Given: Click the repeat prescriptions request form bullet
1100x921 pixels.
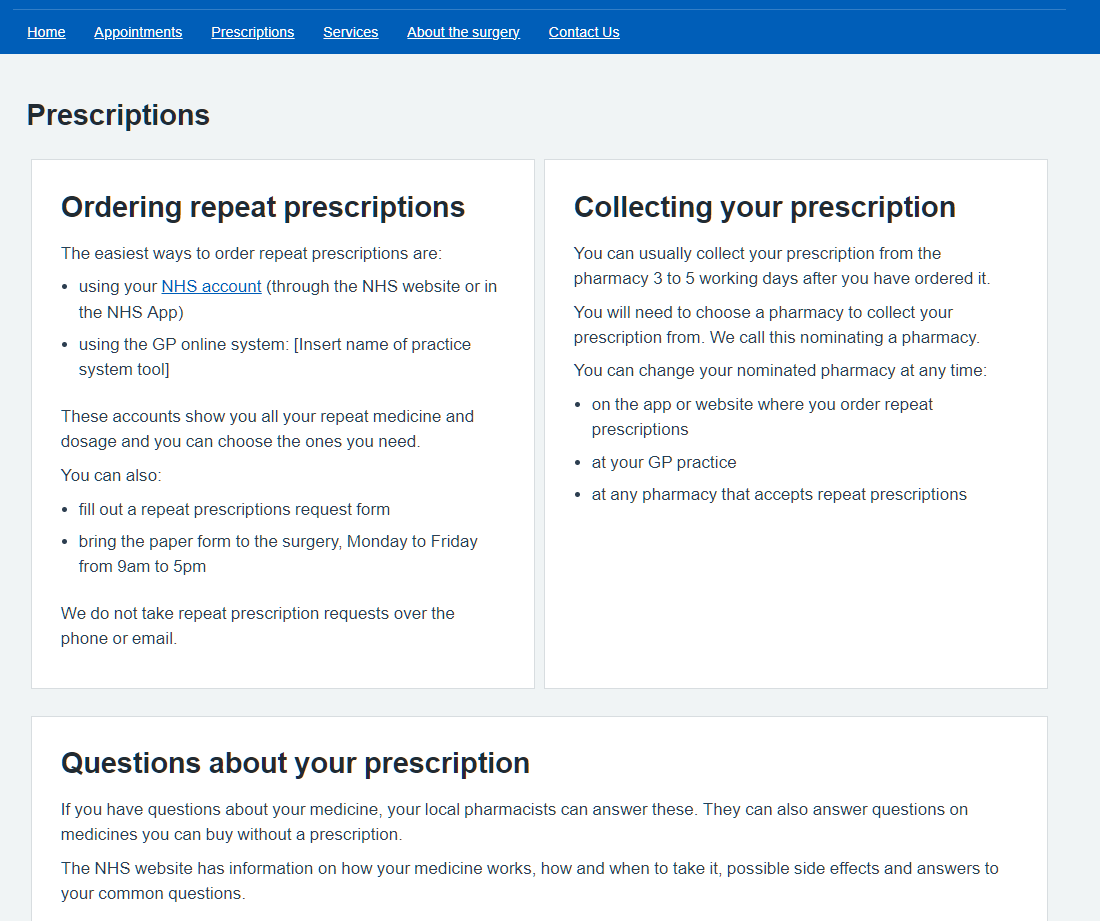Looking at the screenshot, I should click(x=234, y=509).
